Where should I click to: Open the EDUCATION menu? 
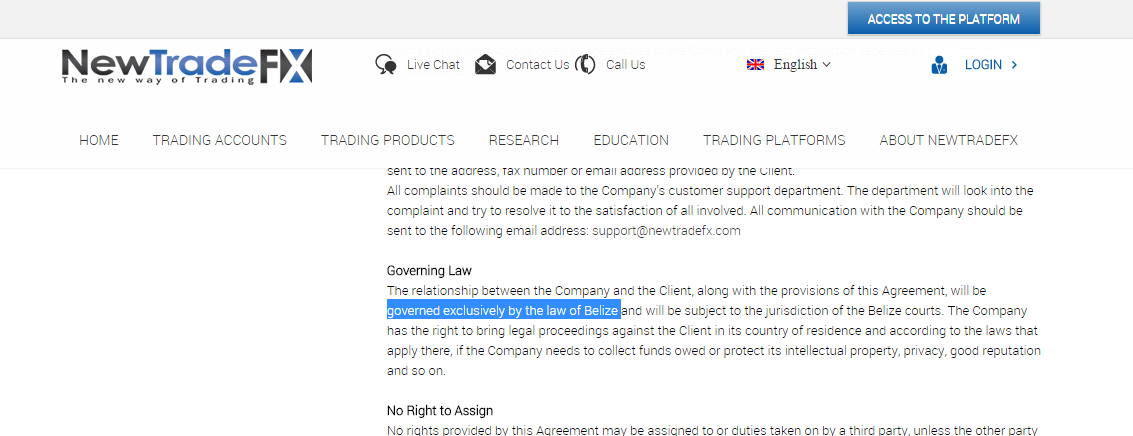(x=631, y=140)
